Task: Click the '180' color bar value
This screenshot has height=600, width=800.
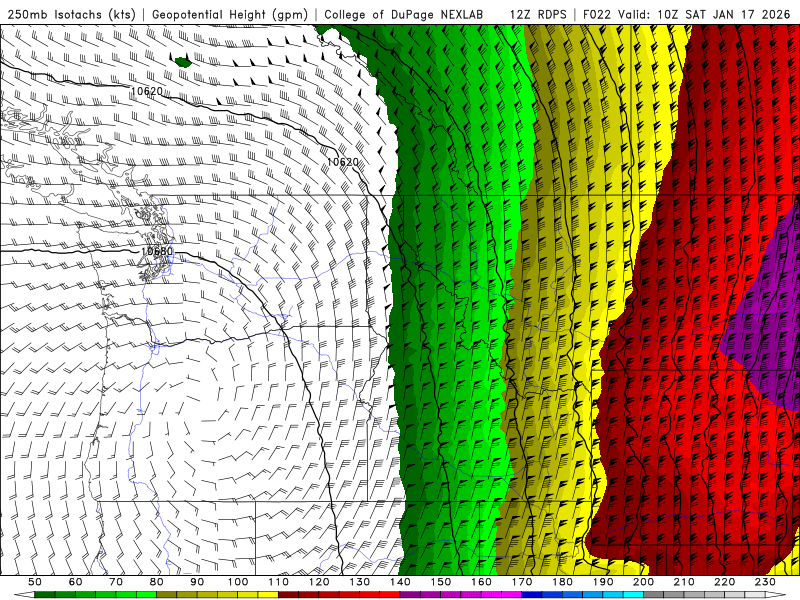Action: pyautogui.click(x=563, y=582)
